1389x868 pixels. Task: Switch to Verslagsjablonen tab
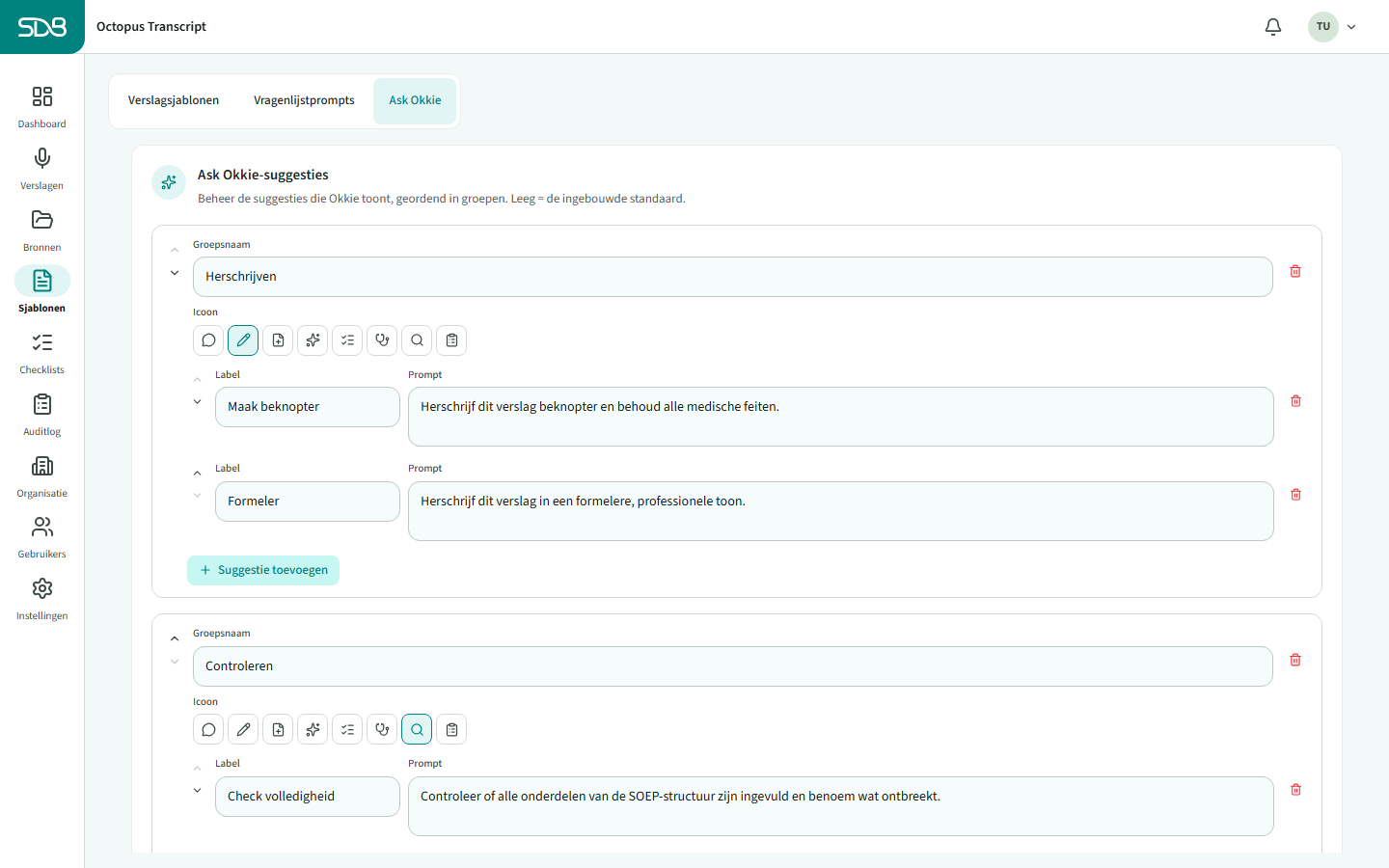pos(174,100)
